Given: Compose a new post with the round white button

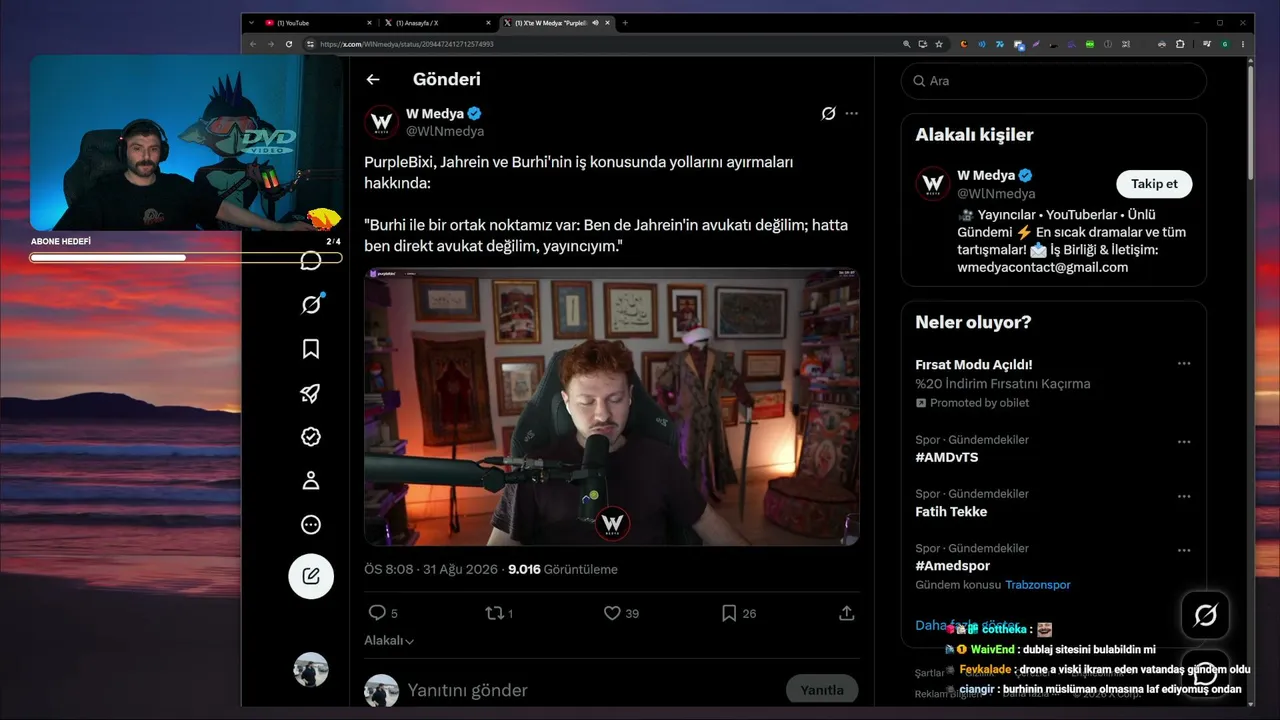Looking at the screenshot, I should (x=311, y=576).
